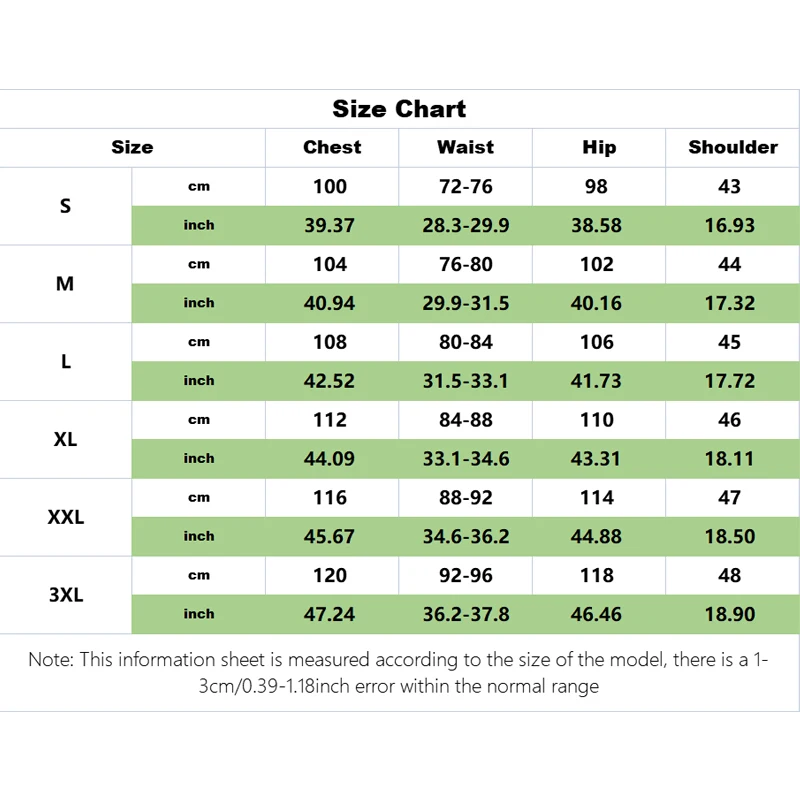Click the Shoulder column header
Viewport: 800px width, 800px height.
coord(732,147)
